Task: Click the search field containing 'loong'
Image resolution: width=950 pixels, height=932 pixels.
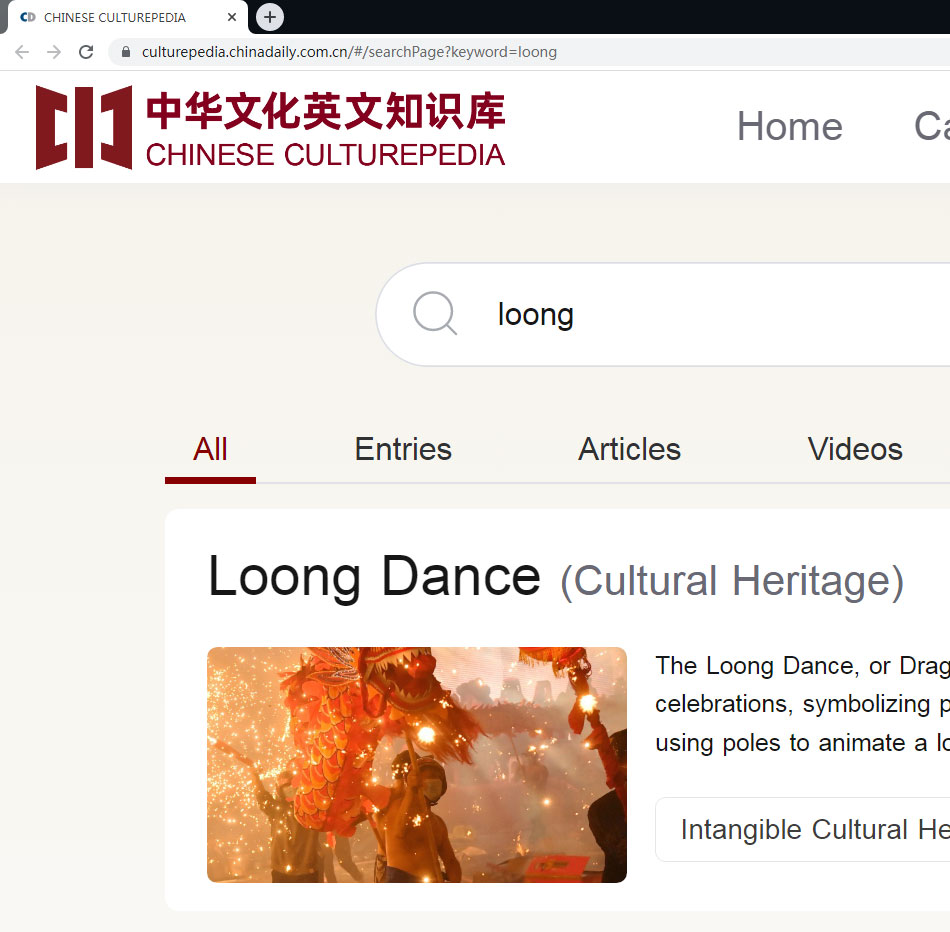Action: coord(700,314)
